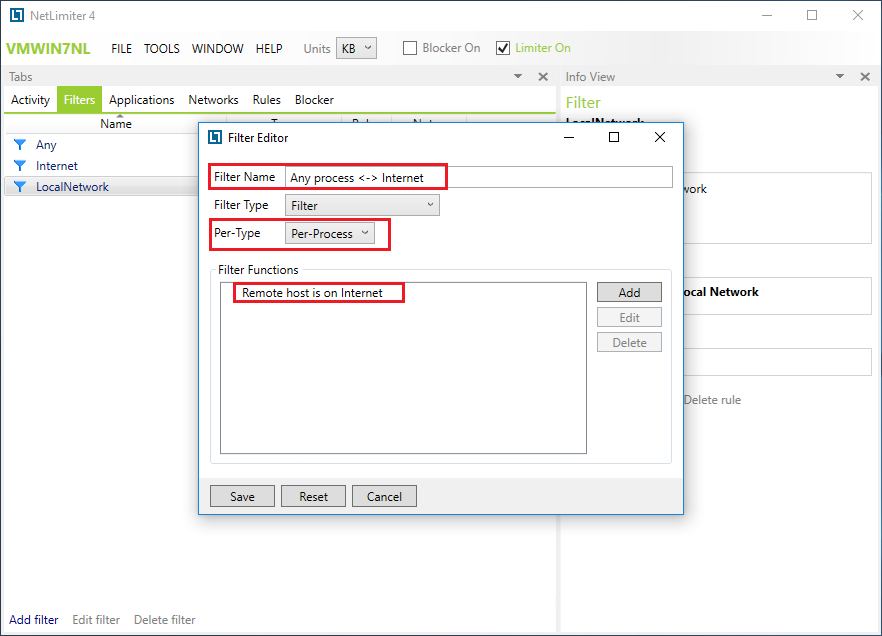
Task: Maximize the Filter Editor dialog
Action: (x=614, y=138)
